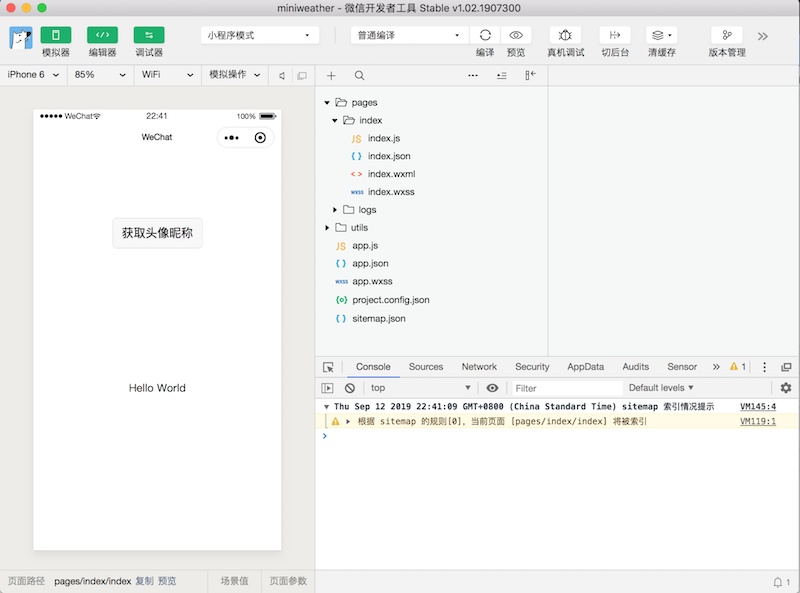Click the mini program menu dots in the simulator

click(x=232, y=138)
